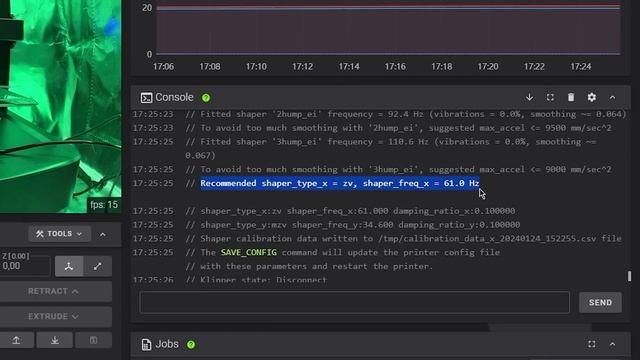Expand Jobs panel to fullscreen
The width and height of the screenshot is (640, 360).
(592, 344)
